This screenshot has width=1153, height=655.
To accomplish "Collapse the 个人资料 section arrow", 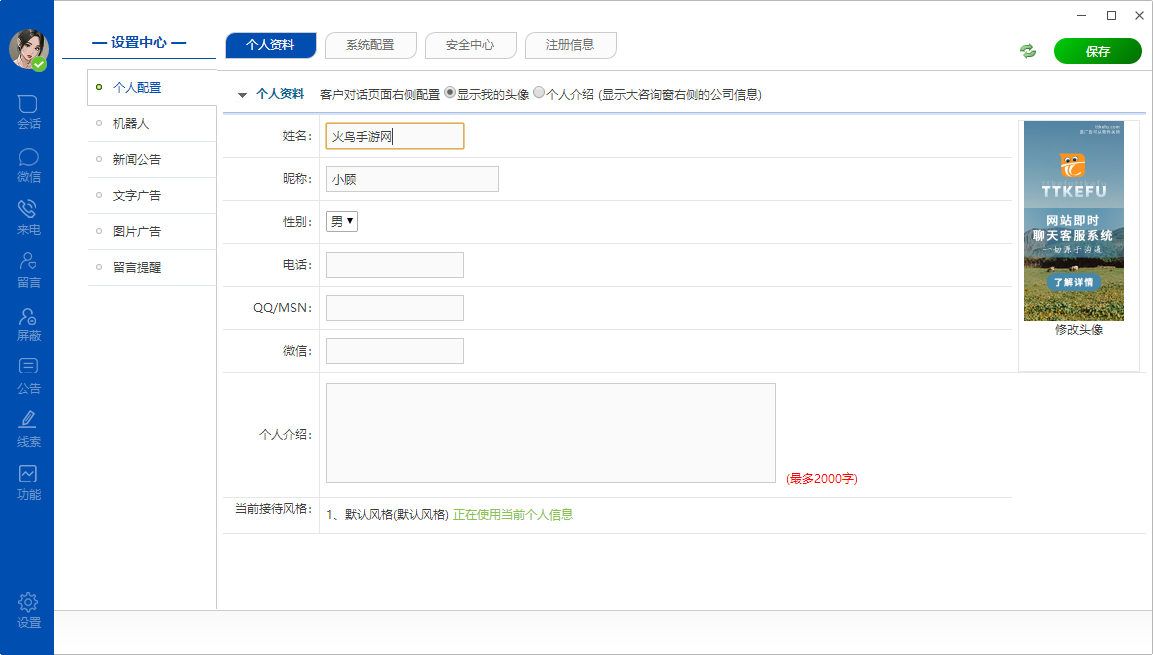I will [242, 95].
